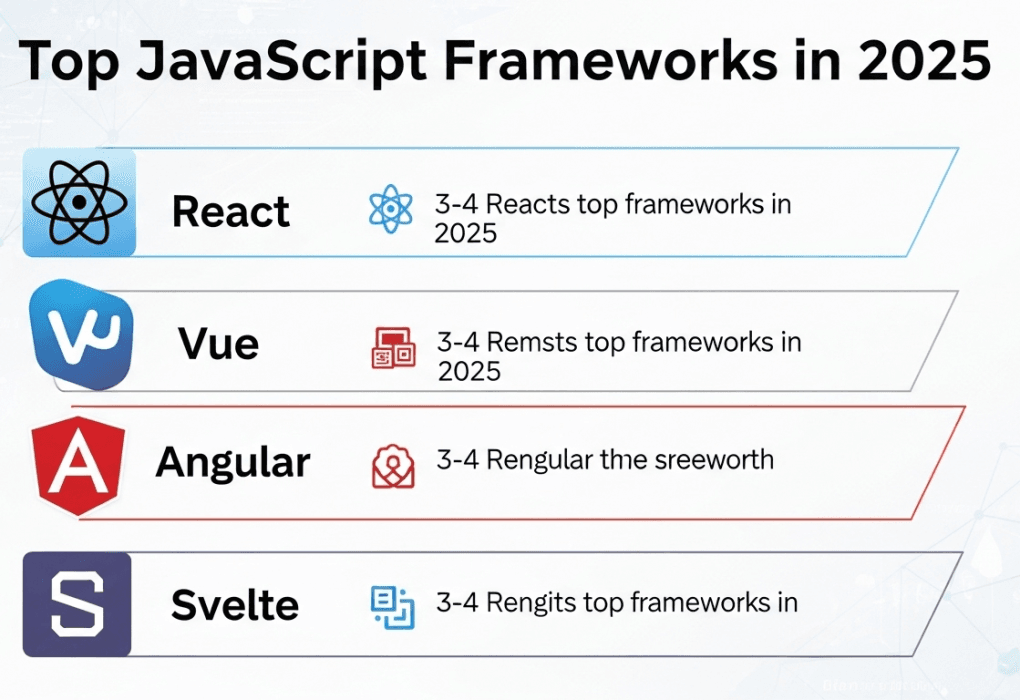
Task: Open the Angular framework label
Action: click(233, 462)
